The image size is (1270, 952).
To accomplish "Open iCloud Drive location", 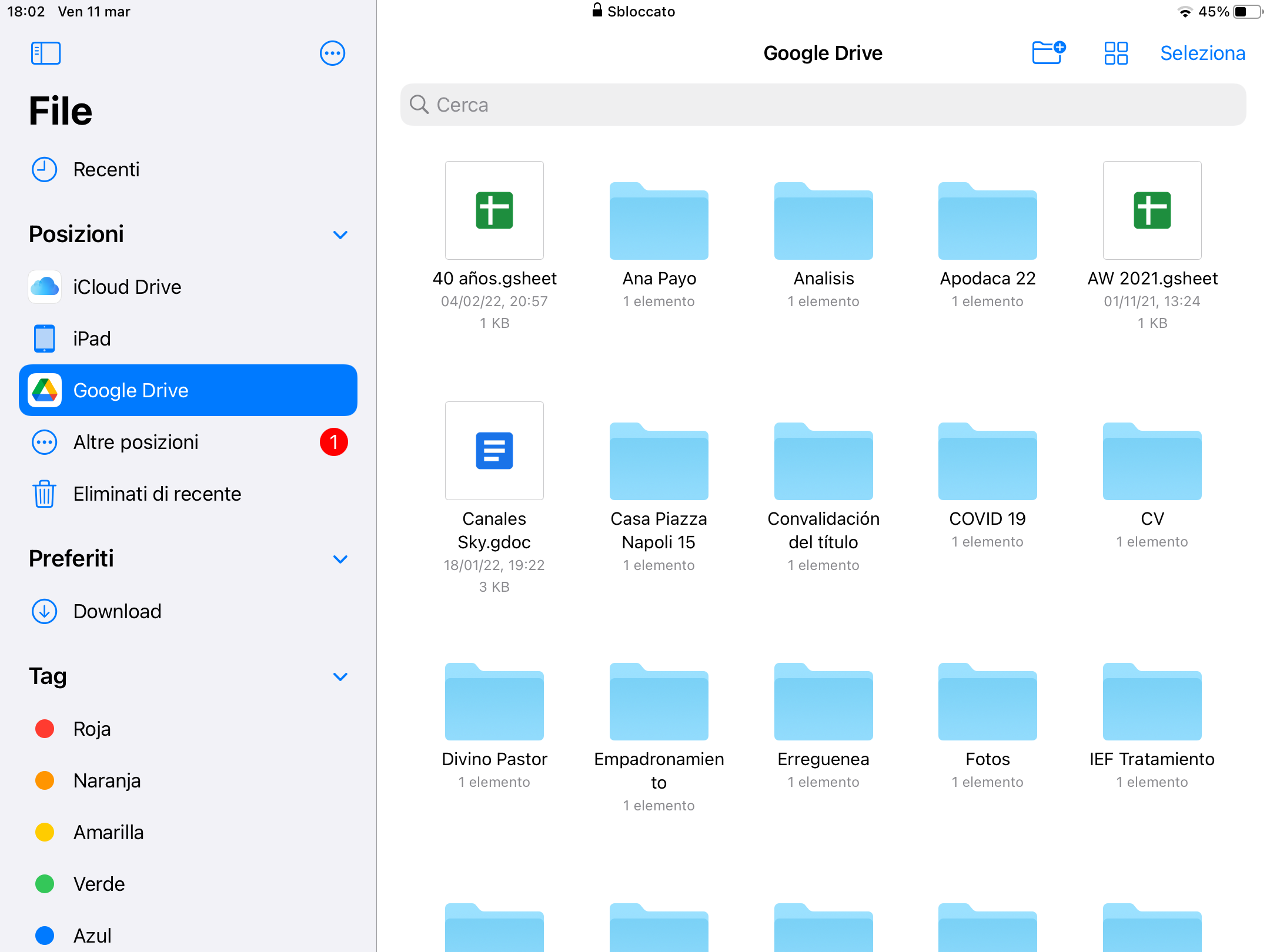I will tap(126, 287).
